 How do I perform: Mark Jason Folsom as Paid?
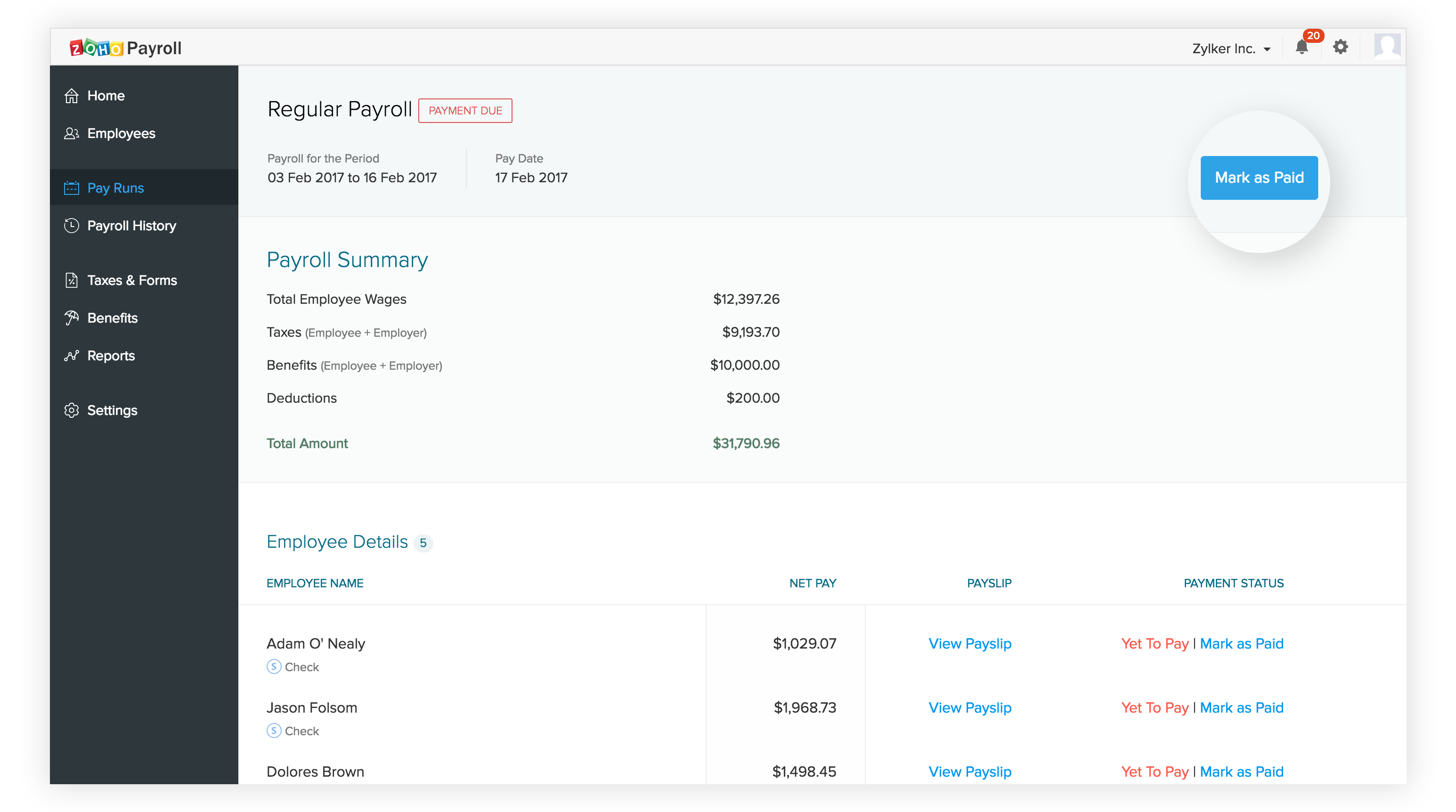(1241, 707)
